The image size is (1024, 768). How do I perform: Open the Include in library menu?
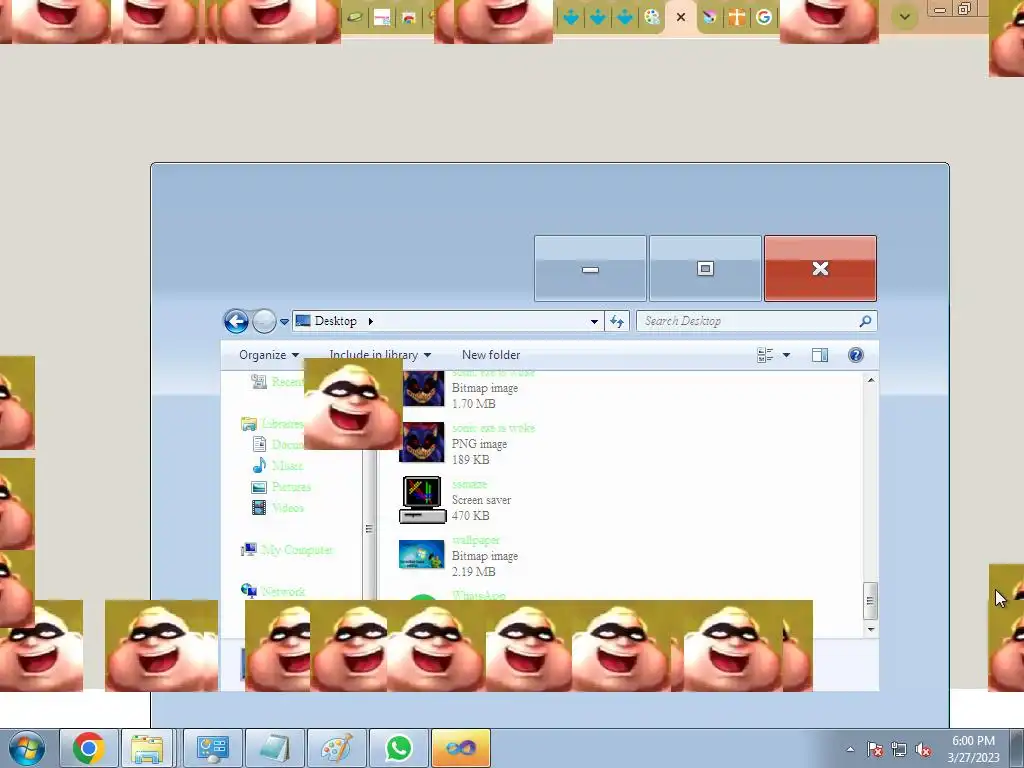[x=379, y=355]
